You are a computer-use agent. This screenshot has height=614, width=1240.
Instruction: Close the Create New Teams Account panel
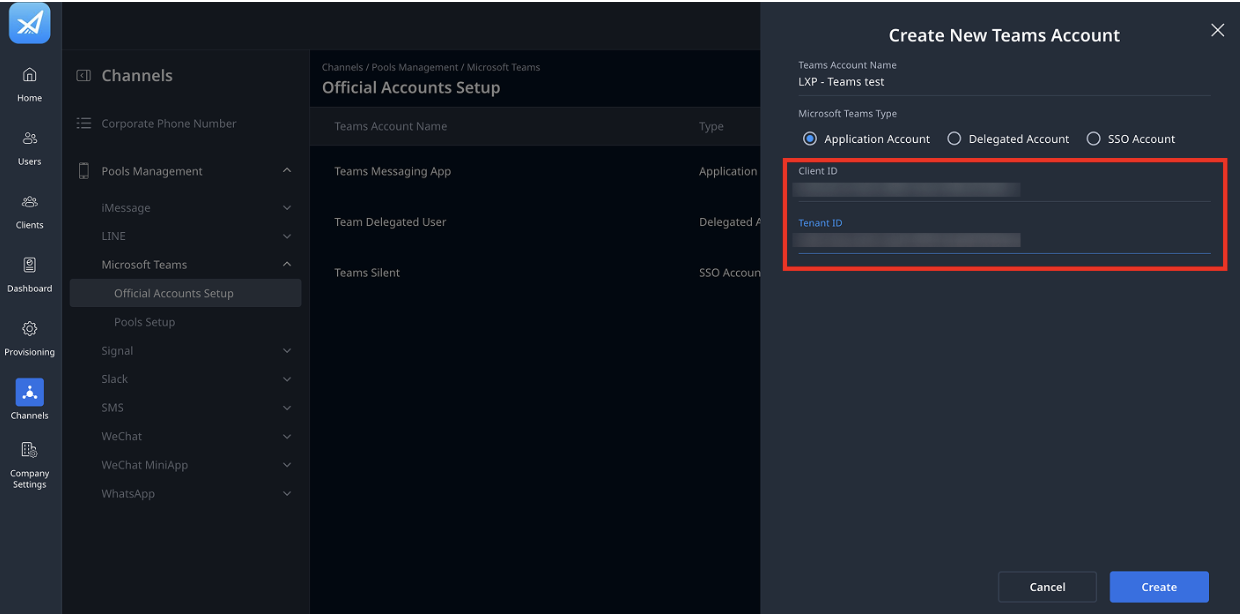tap(1217, 30)
